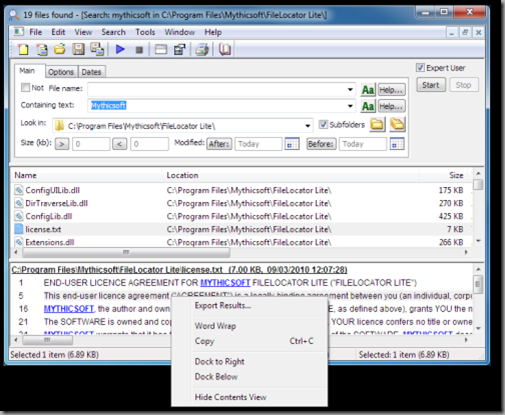
Task: Open saved search folder icon
Action: [x=60, y=49]
